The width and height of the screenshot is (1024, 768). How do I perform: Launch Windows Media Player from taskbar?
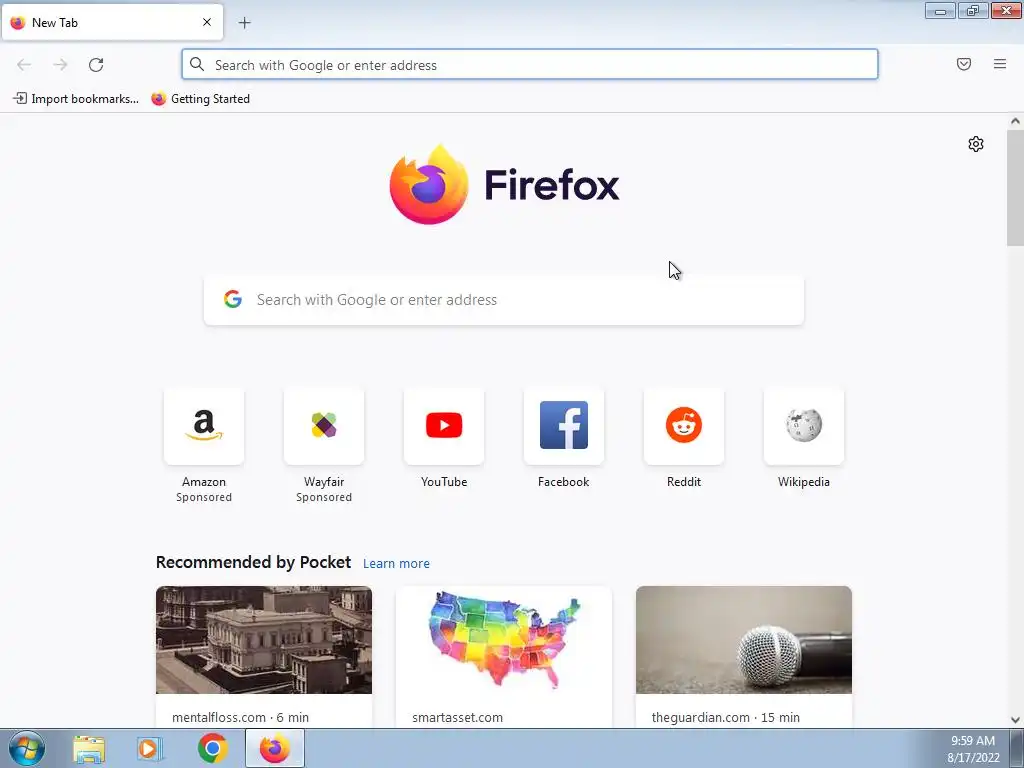(150, 748)
